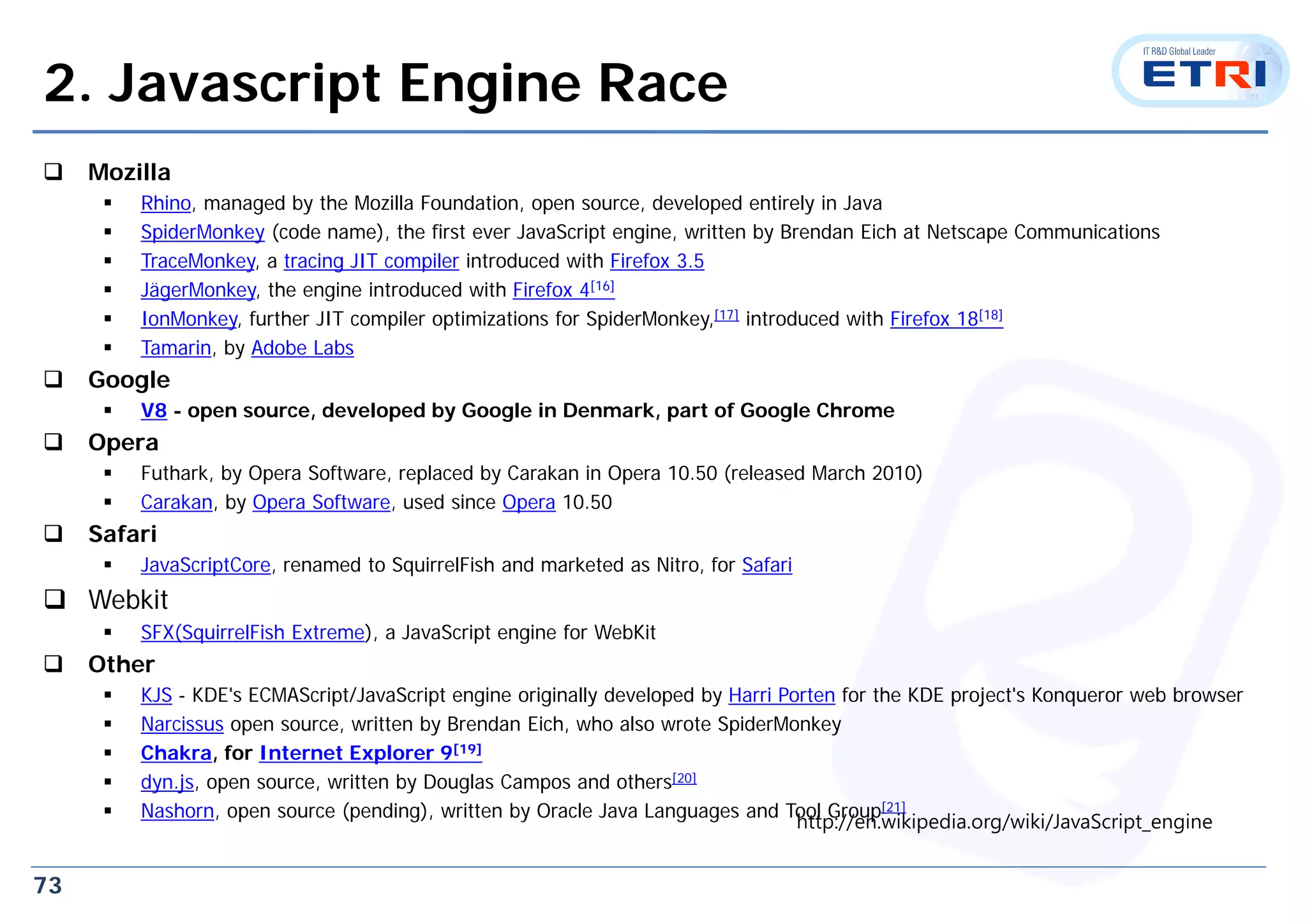Click the checkbox bullet beside Mozilla
The width and height of the screenshot is (1307, 924).
tap(54, 172)
